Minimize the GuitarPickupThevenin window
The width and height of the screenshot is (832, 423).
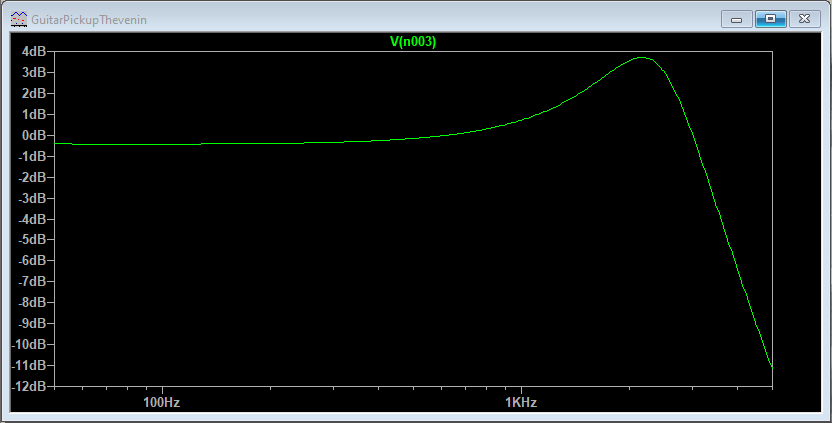pos(736,20)
